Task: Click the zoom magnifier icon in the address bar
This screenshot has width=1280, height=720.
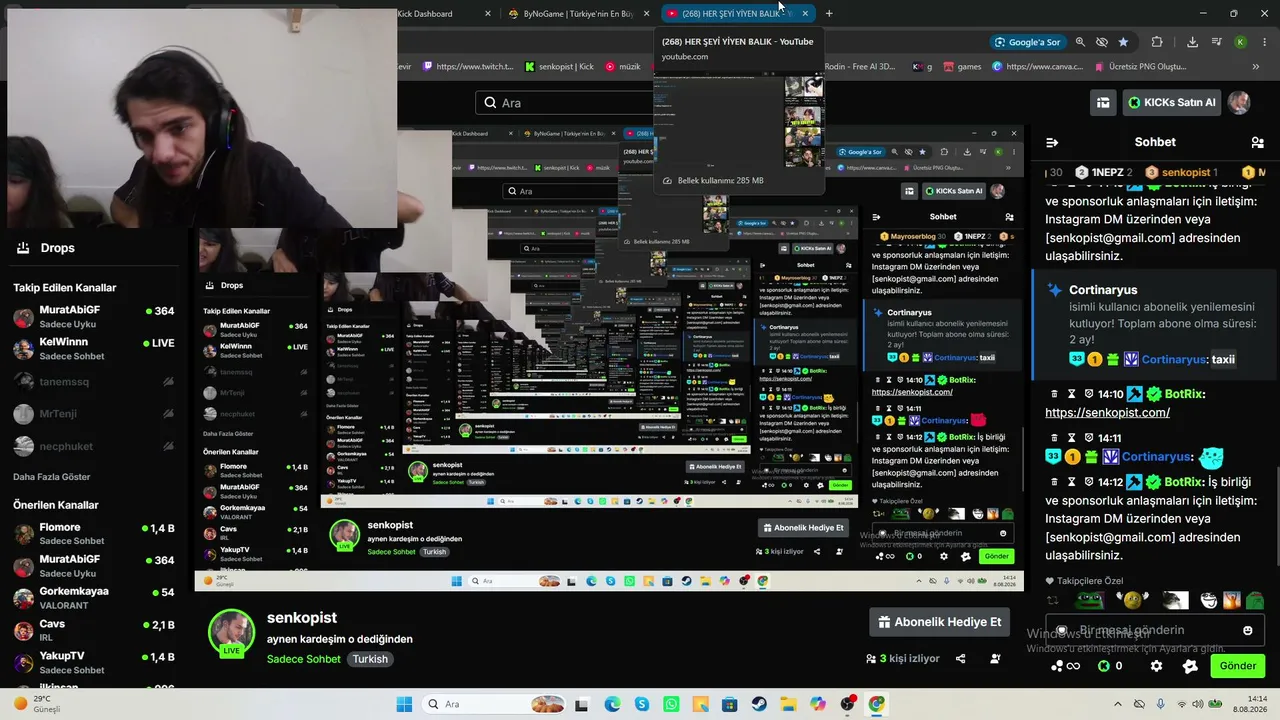Action: coord(1080,42)
